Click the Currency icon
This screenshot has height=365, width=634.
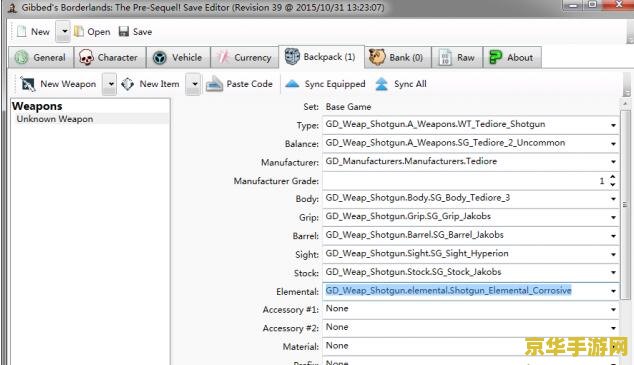pos(223,57)
